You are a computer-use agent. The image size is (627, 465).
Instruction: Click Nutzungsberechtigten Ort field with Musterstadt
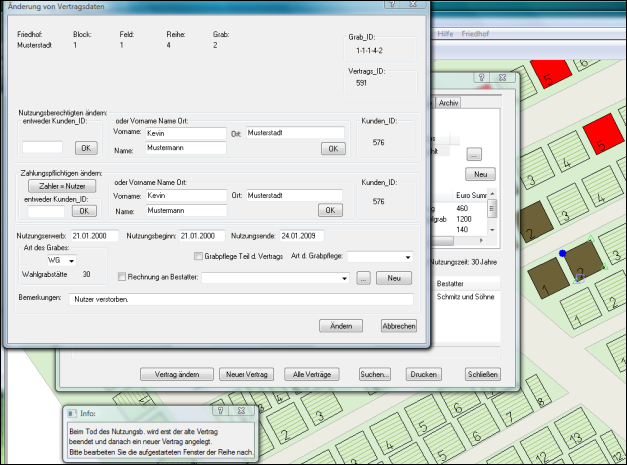point(295,133)
